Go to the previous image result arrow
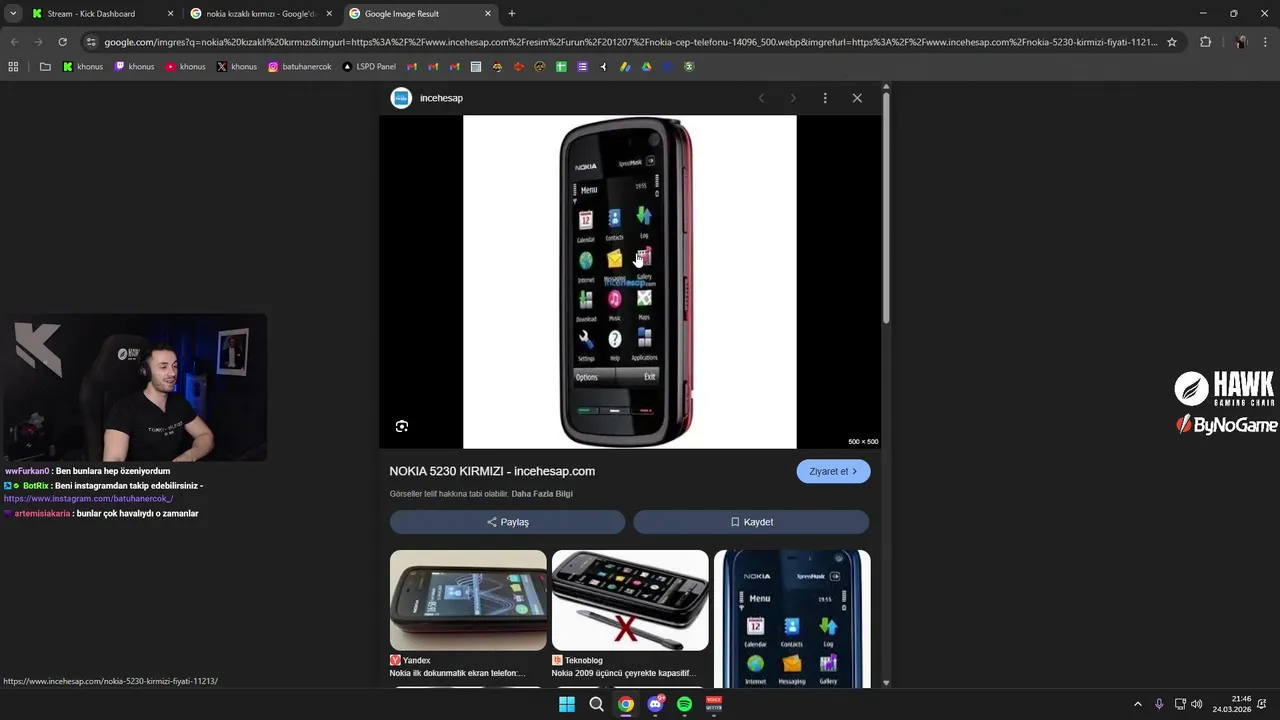The width and height of the screenshot is (1280, 720). point(761,98)
